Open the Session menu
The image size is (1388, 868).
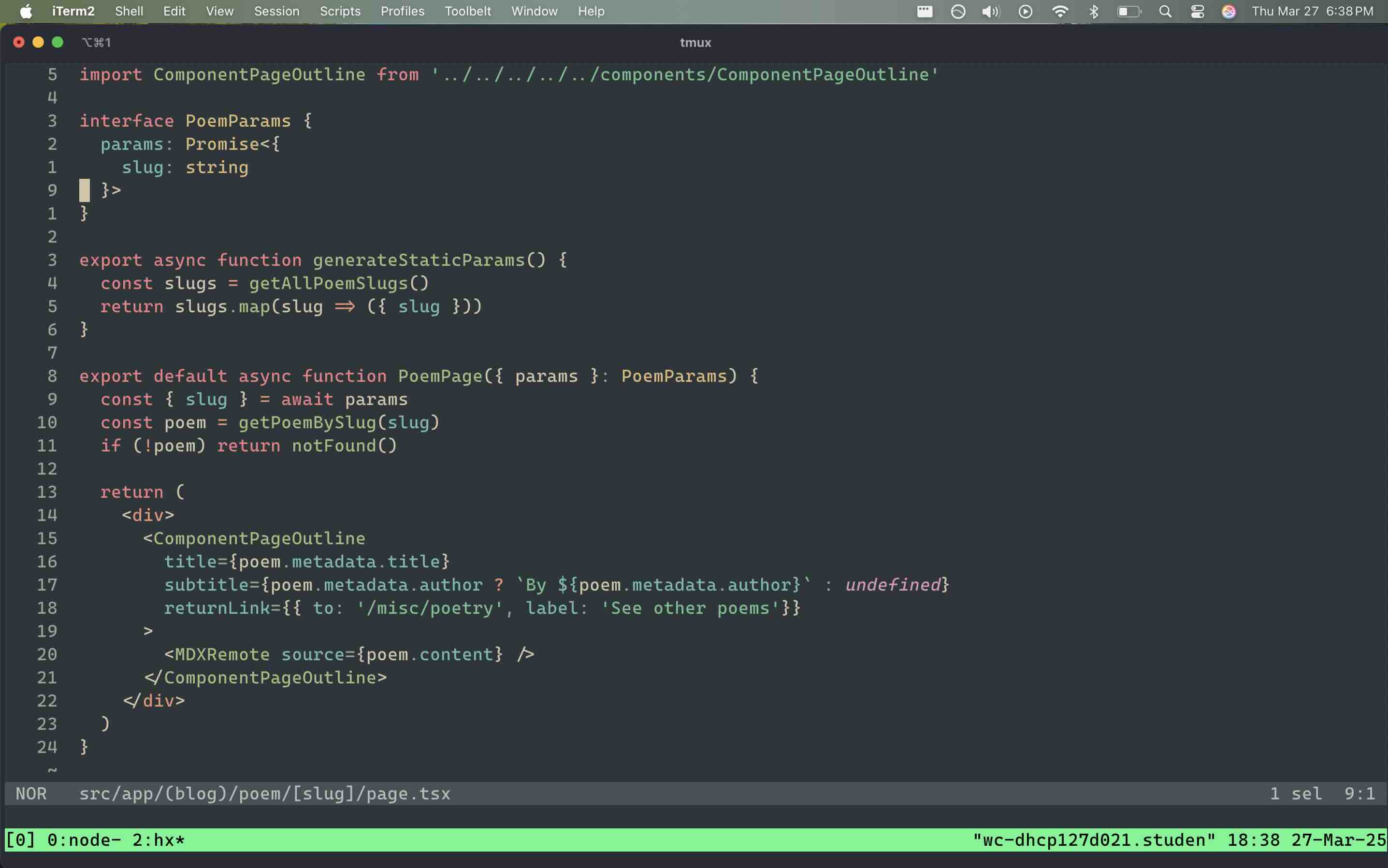click(x=276, y=12)
